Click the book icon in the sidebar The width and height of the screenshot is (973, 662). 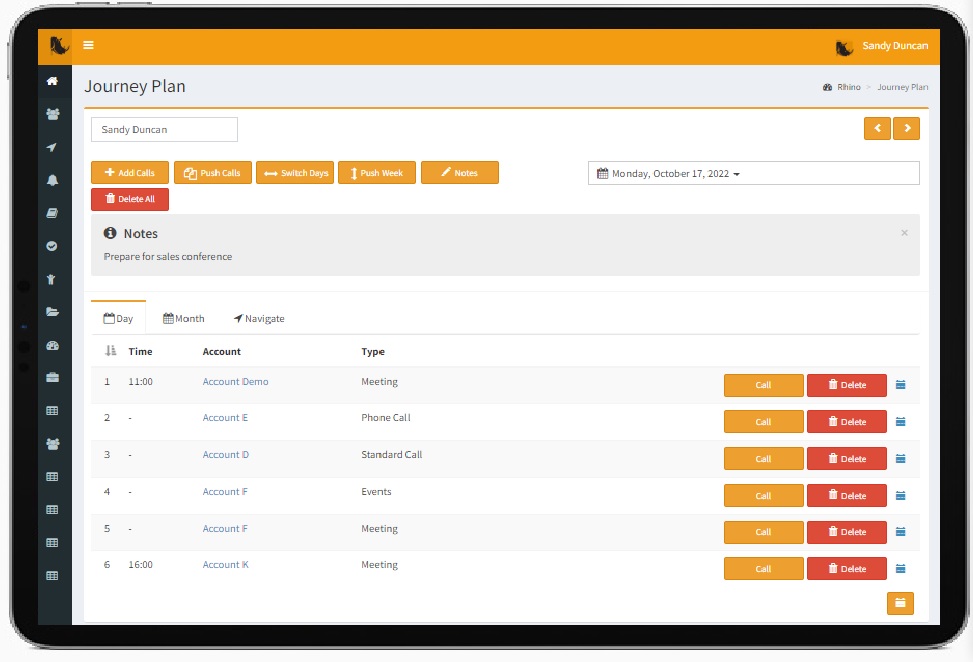coord(53,213)
